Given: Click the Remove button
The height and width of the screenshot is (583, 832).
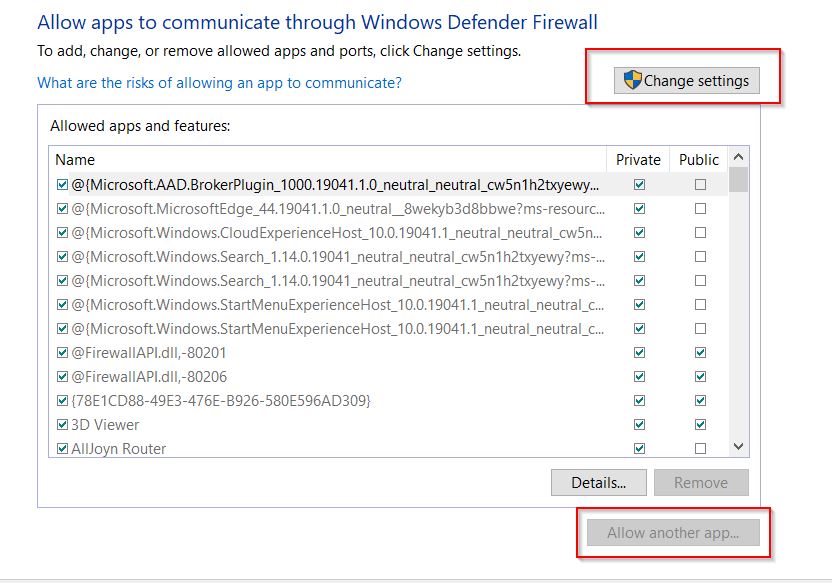Looking at the screenshot, I should (701, 482).
